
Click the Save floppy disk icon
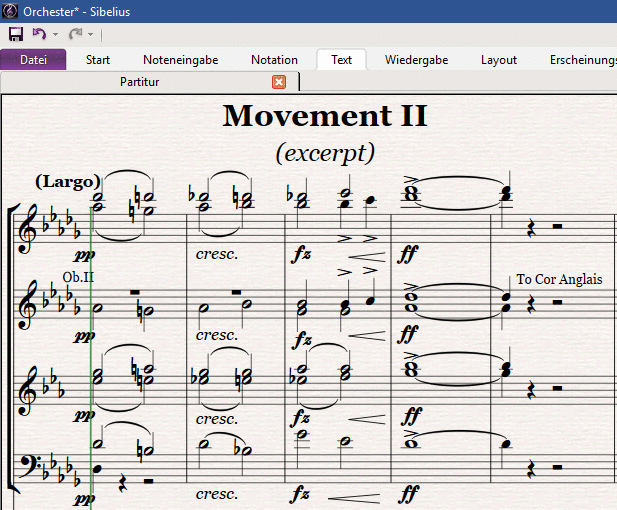click(16, 34)
